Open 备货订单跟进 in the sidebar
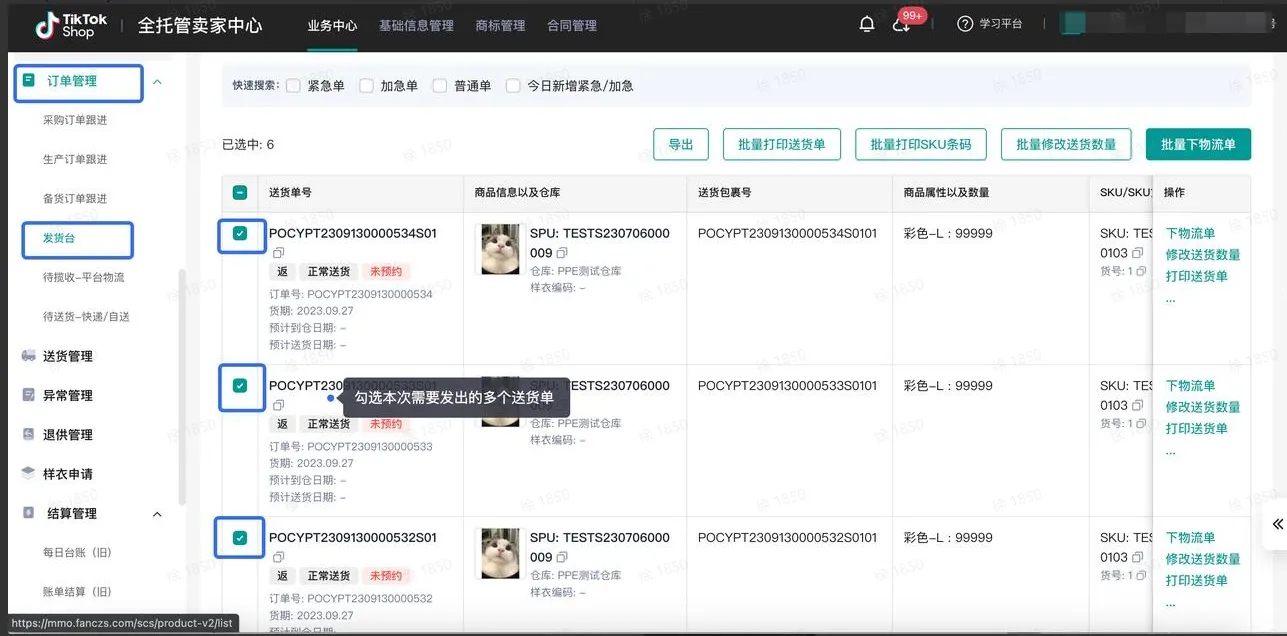The height and width of the screenshot is (636, 1287). 75,199
